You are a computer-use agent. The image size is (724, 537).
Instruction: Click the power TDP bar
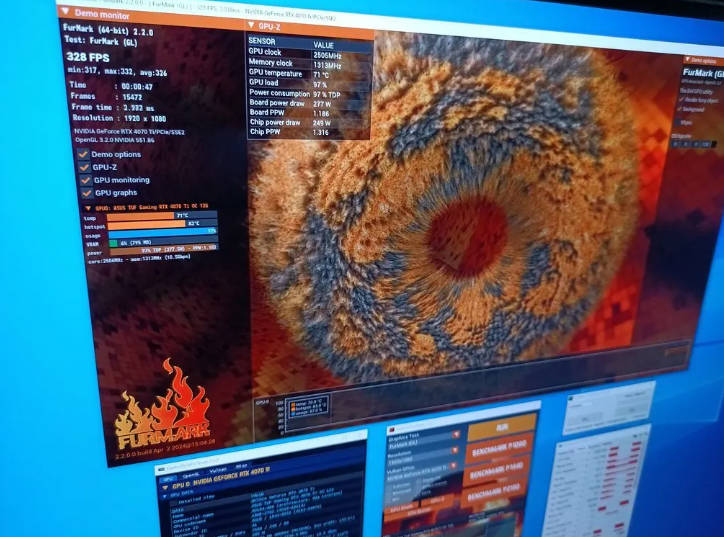(163, 250)
